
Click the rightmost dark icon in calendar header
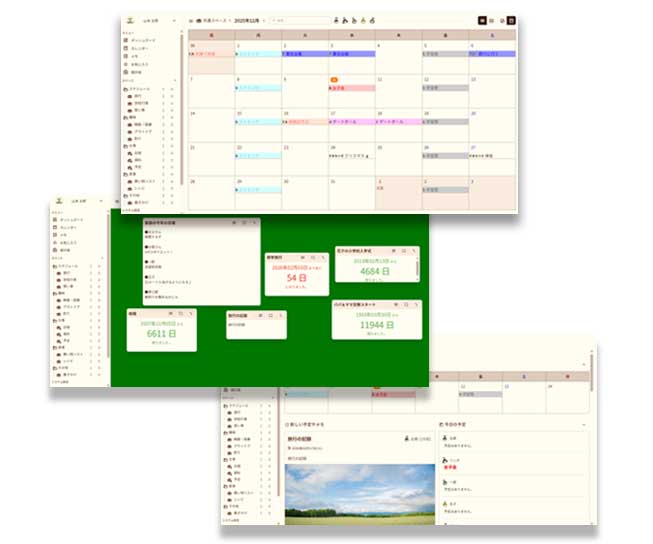512,20
